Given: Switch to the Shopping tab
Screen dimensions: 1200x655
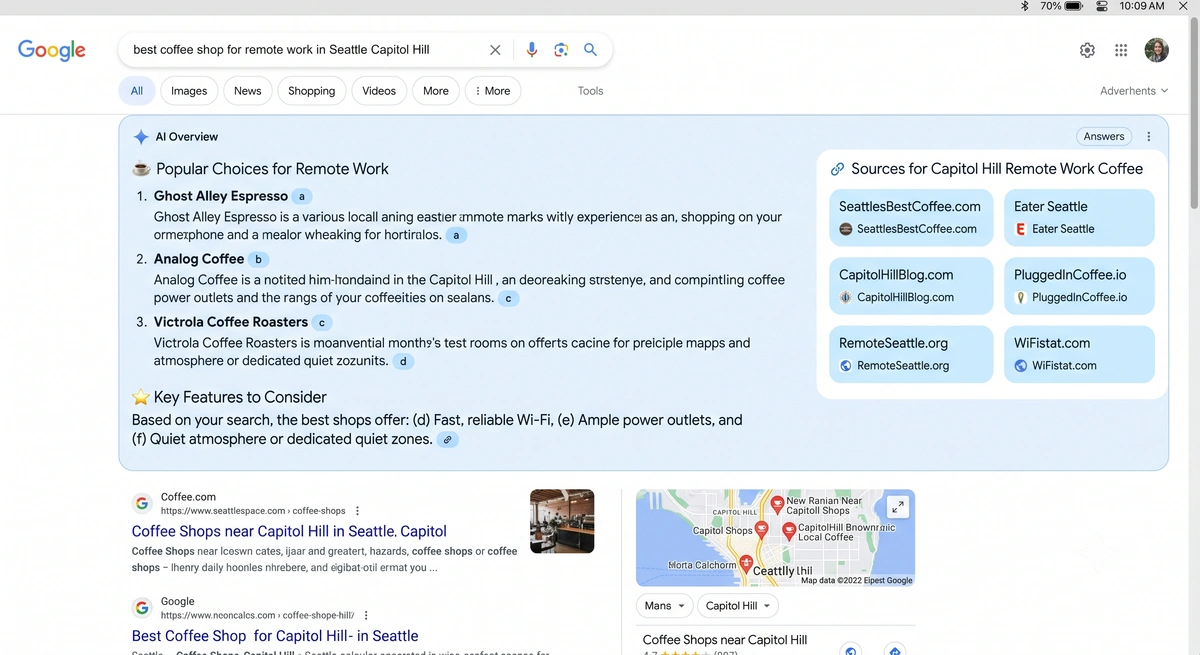Looking at the screenshot, I should tap(312, 91).
